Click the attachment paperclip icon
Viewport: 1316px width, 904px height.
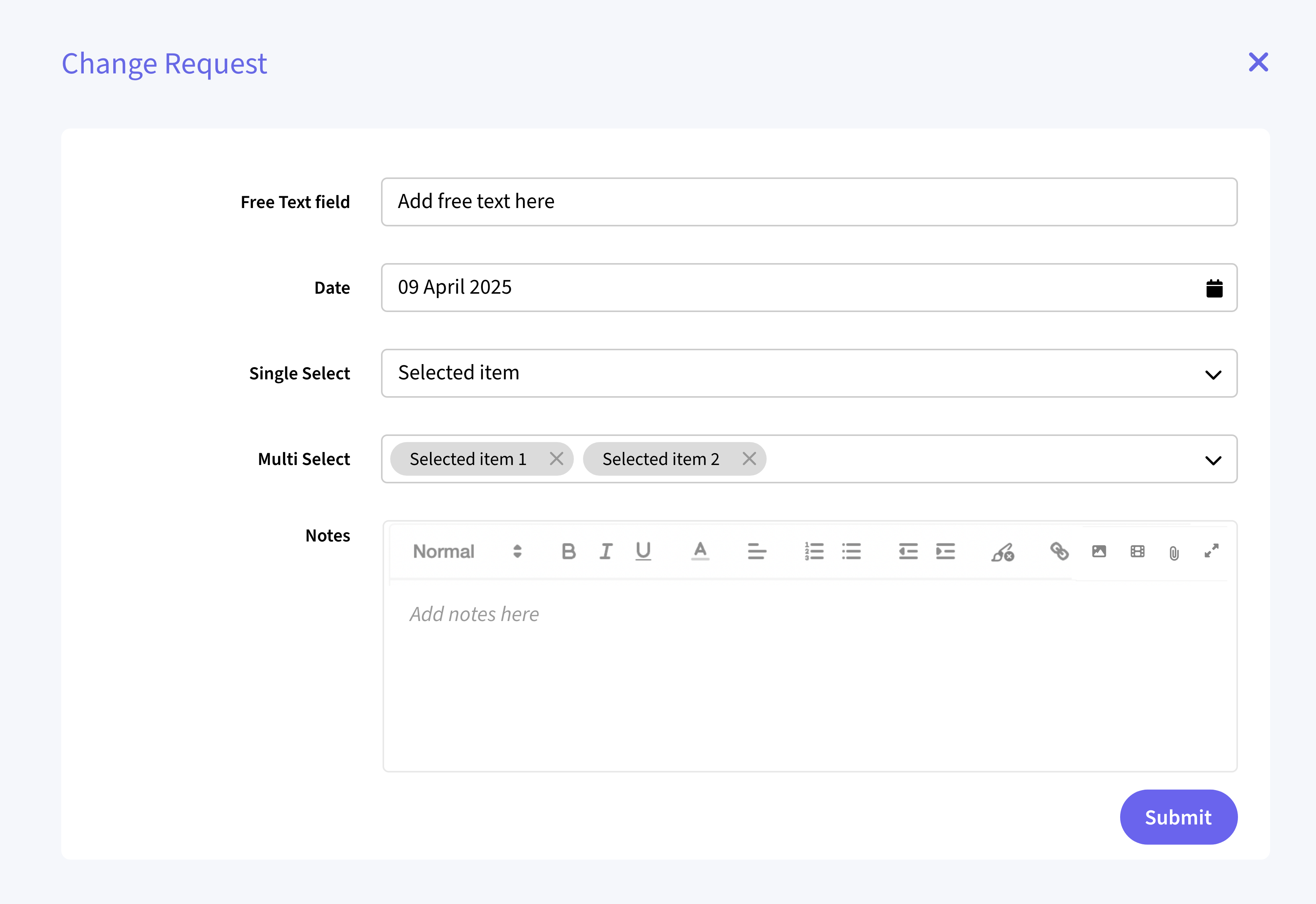point(1174,553)
